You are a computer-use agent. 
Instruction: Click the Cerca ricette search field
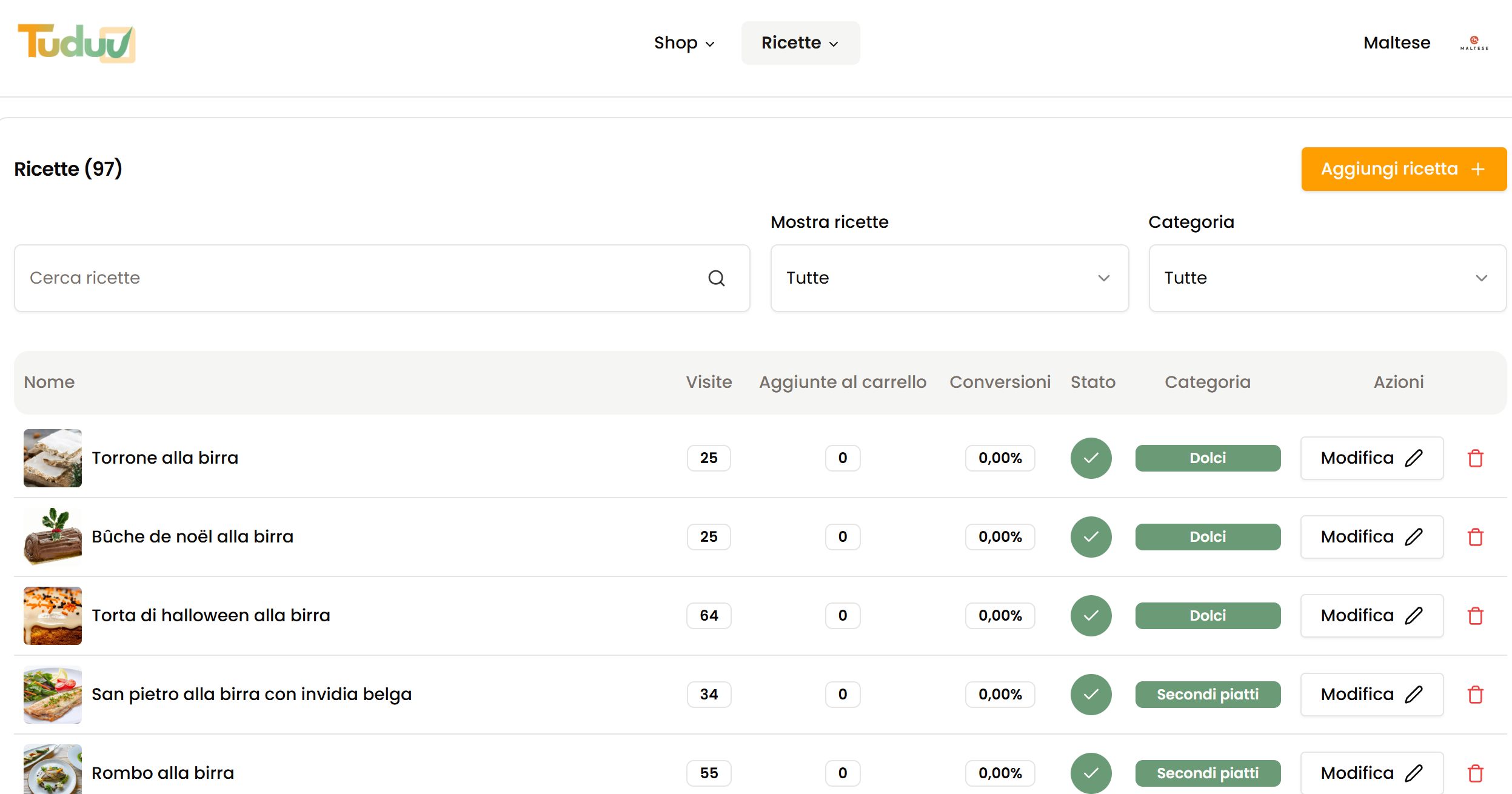(x=364, y=278)
